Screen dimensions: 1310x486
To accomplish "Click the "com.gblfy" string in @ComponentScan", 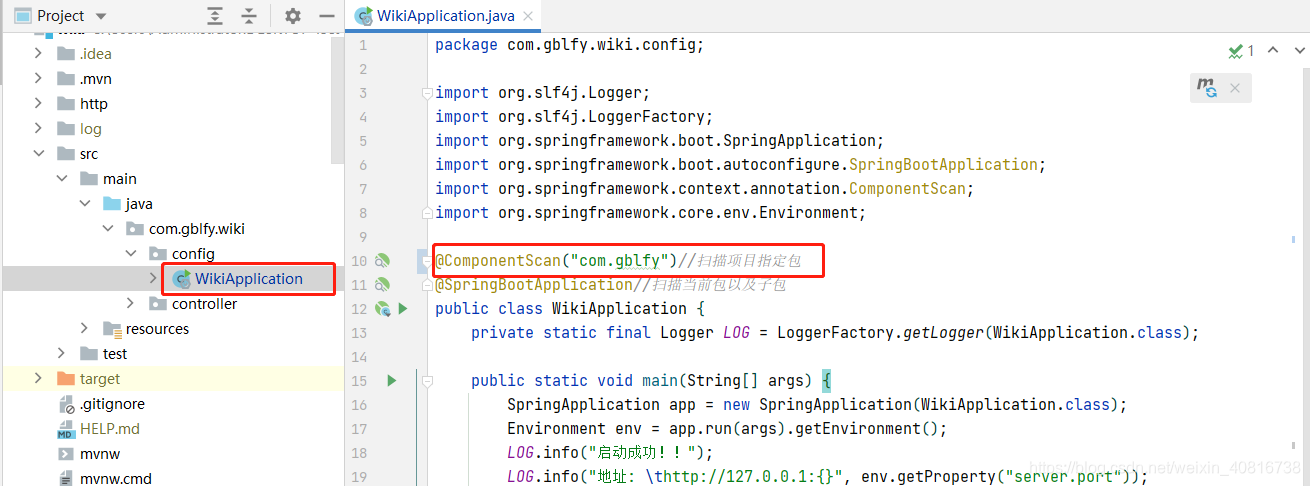I will (620, 261).
